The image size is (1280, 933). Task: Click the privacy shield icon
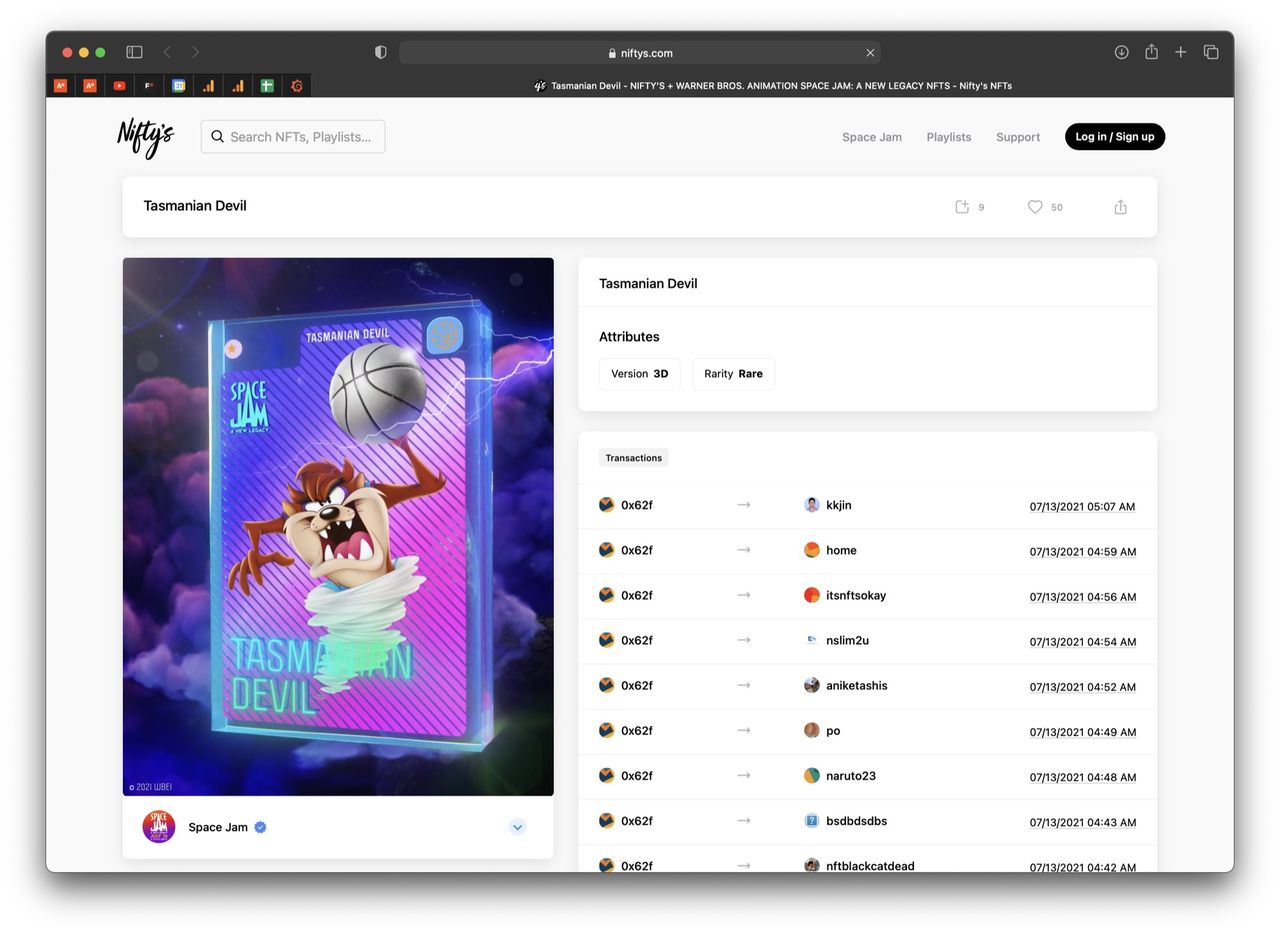380,52
